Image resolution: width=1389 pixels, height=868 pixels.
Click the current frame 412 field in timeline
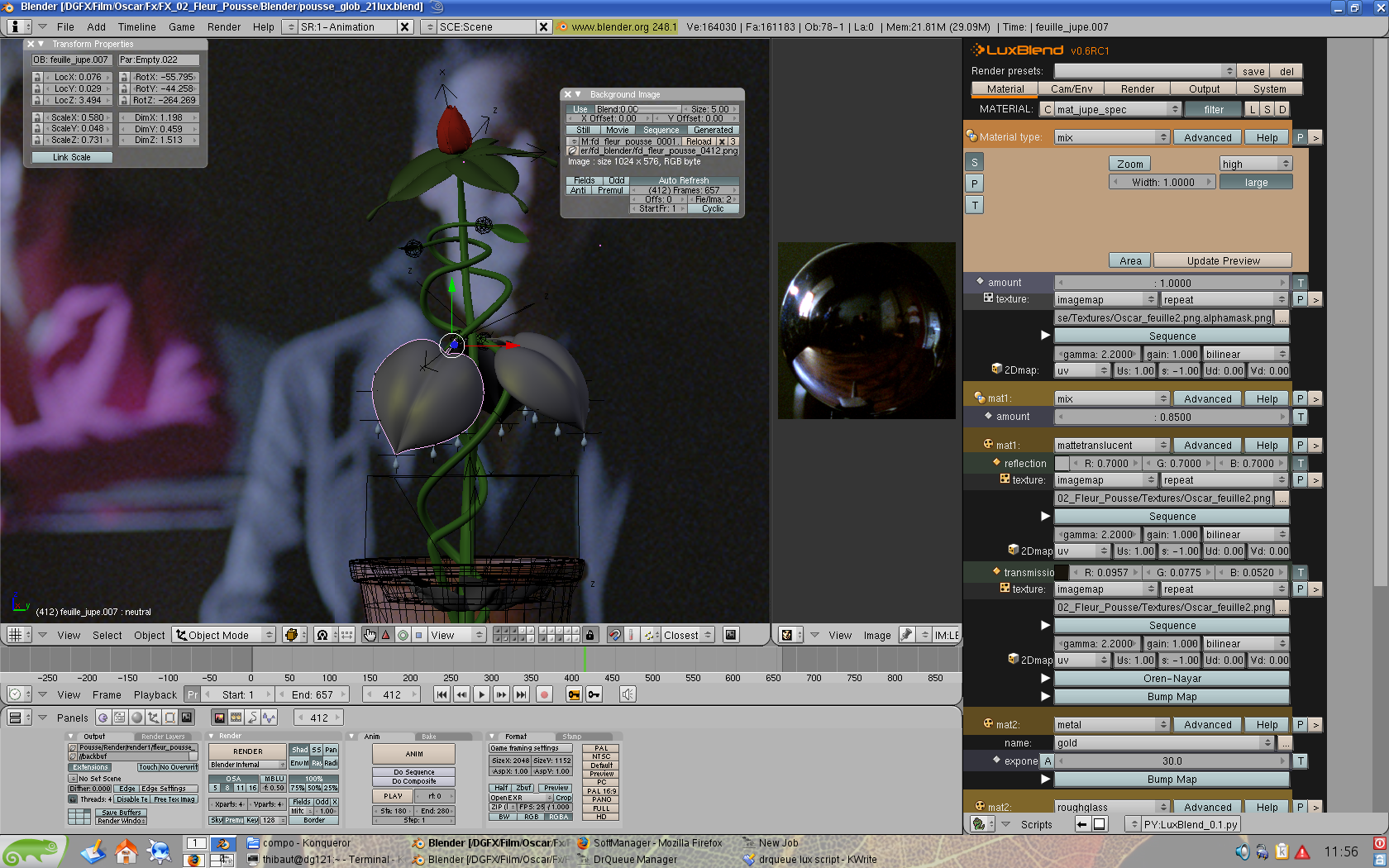[x=392, y=694]
